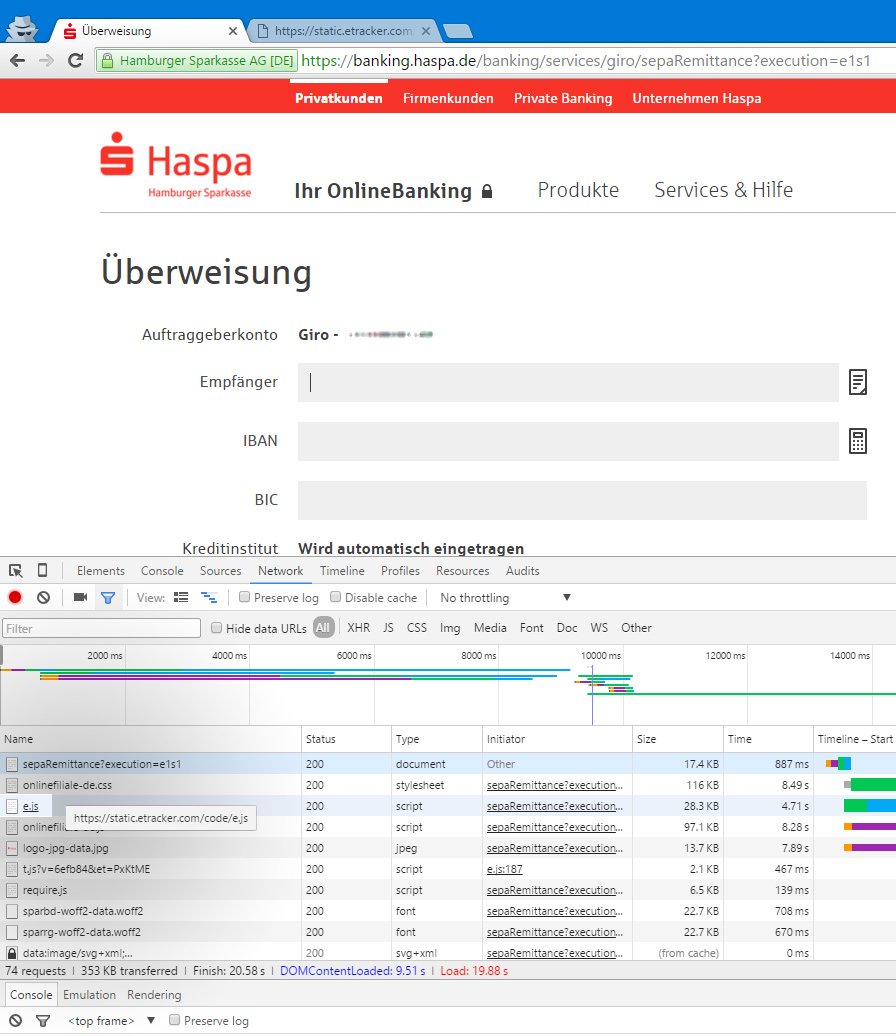
Task: Sort by the Size column header
Action: click(677, 739)
